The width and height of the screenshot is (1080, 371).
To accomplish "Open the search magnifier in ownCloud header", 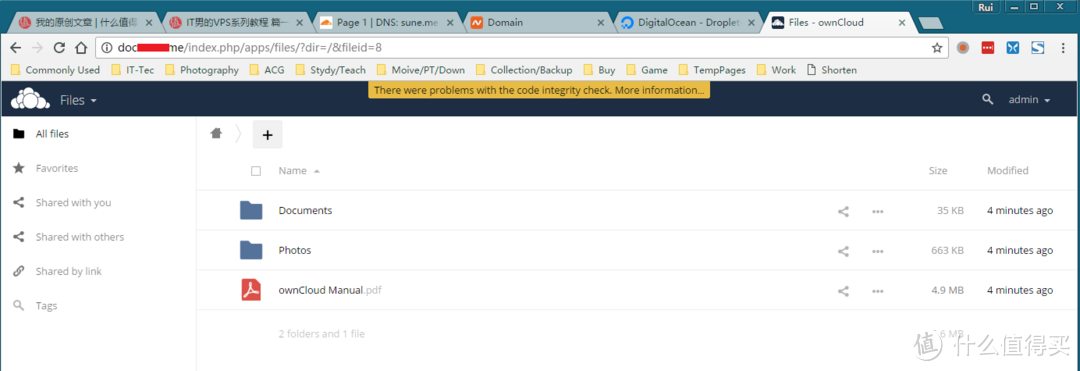I will pos(988,100).
